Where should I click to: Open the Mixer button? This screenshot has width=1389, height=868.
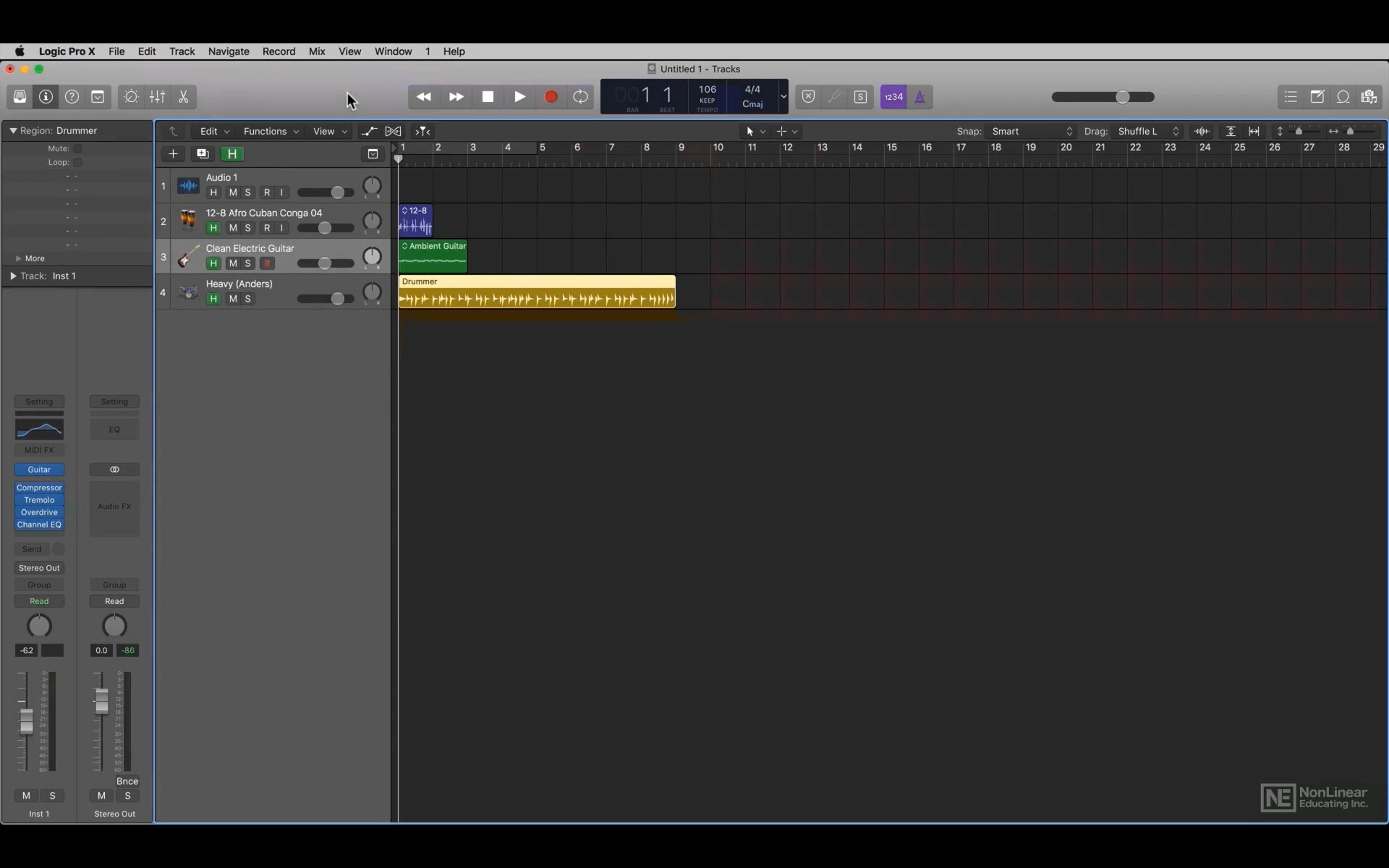click(x=157, y=97)
